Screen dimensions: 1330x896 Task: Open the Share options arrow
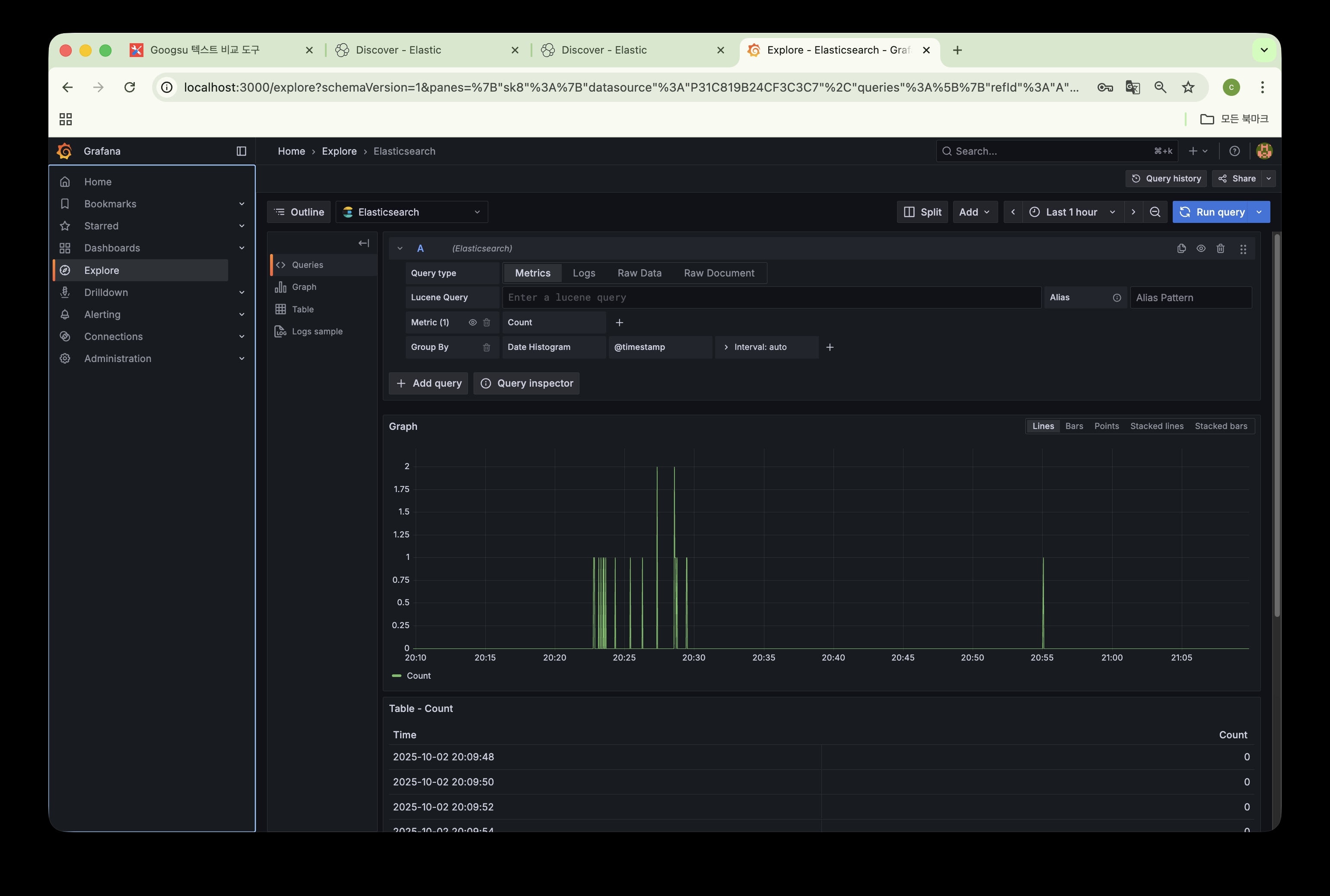click(1269, 178)
